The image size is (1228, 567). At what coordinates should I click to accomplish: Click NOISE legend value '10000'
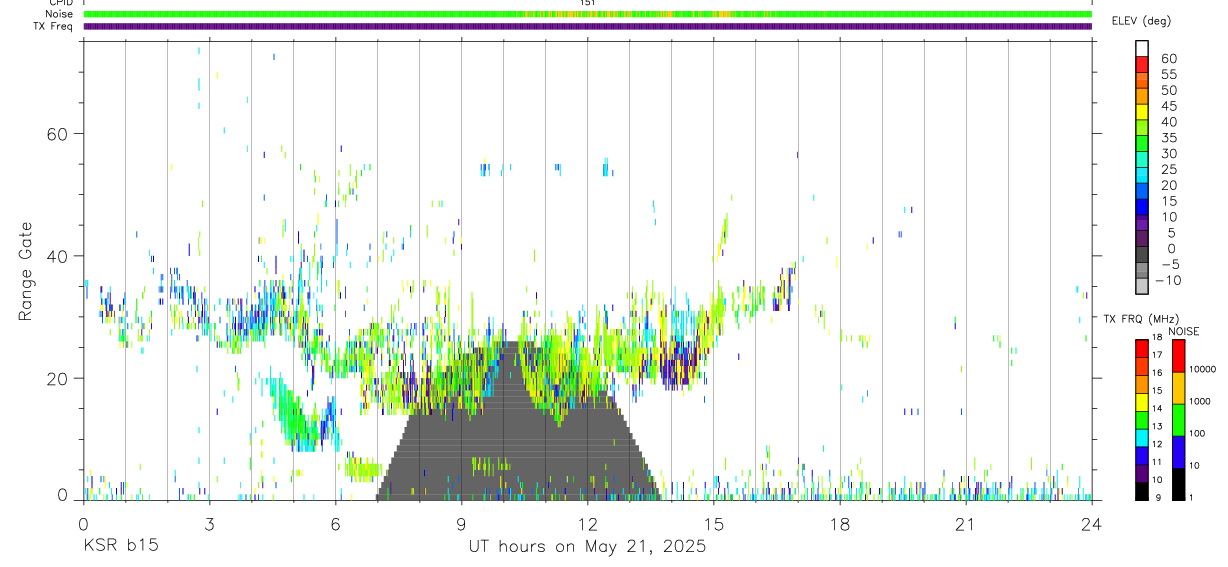(x=1203, y=369)
